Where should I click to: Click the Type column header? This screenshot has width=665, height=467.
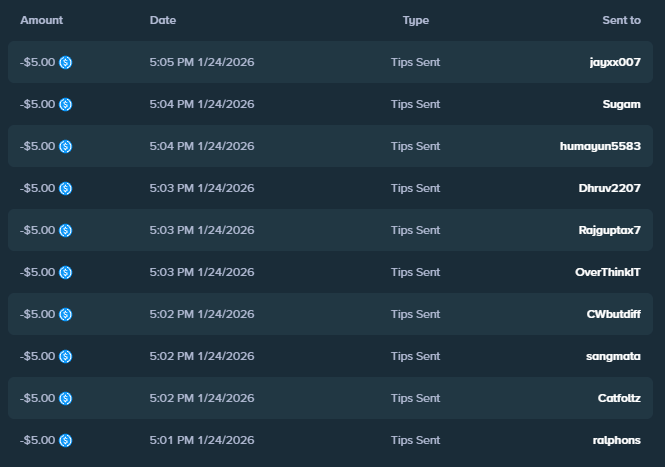click(x=416, y=20)
